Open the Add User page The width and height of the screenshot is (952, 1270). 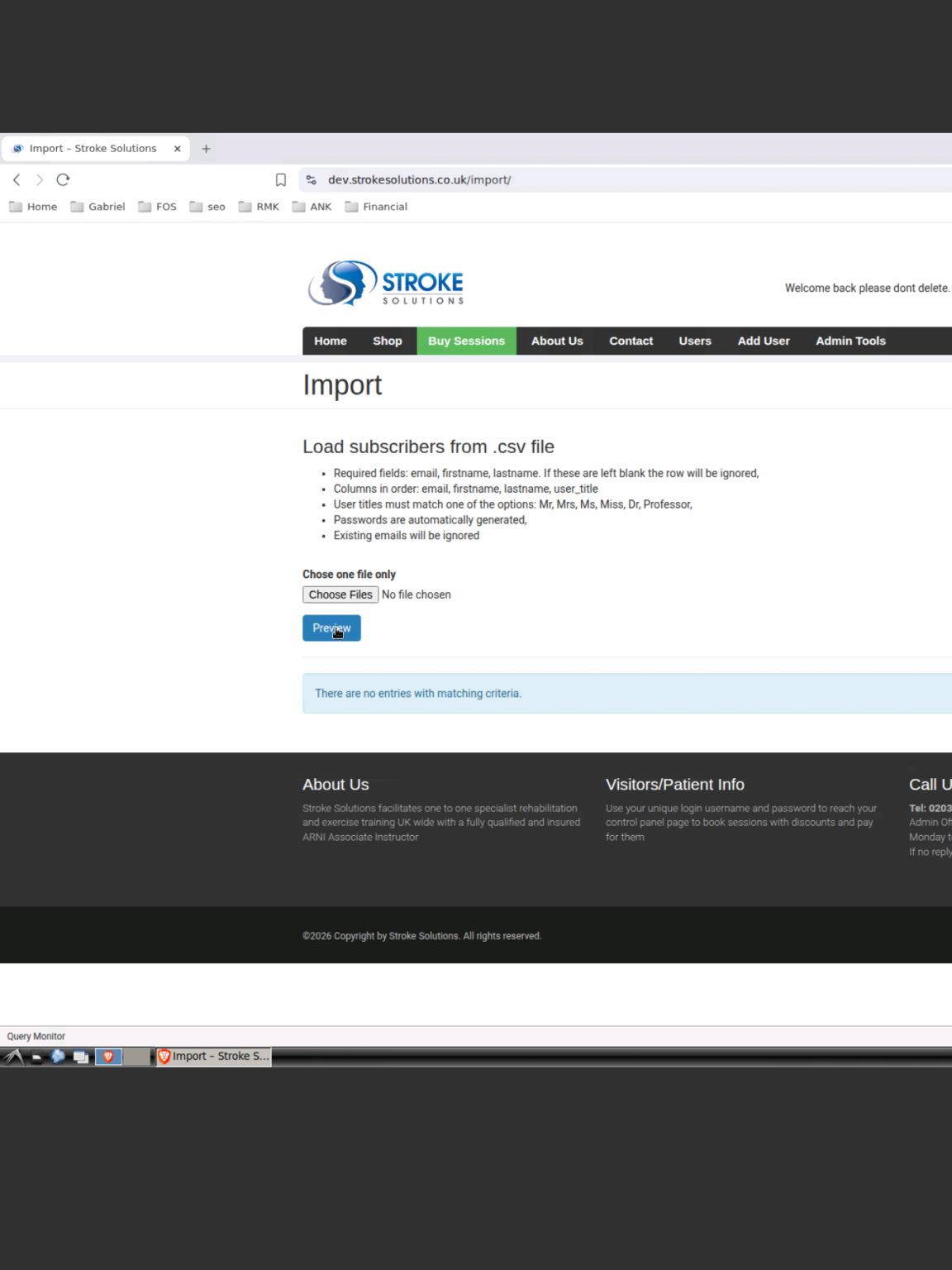point(764,341)
